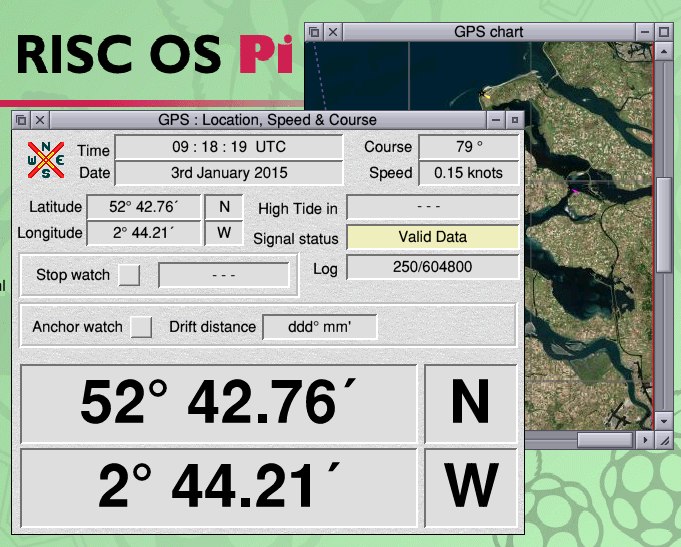Click the Log field showing 250/604800
The height and width of the screenshot is (547, 681).
point(433,267)
